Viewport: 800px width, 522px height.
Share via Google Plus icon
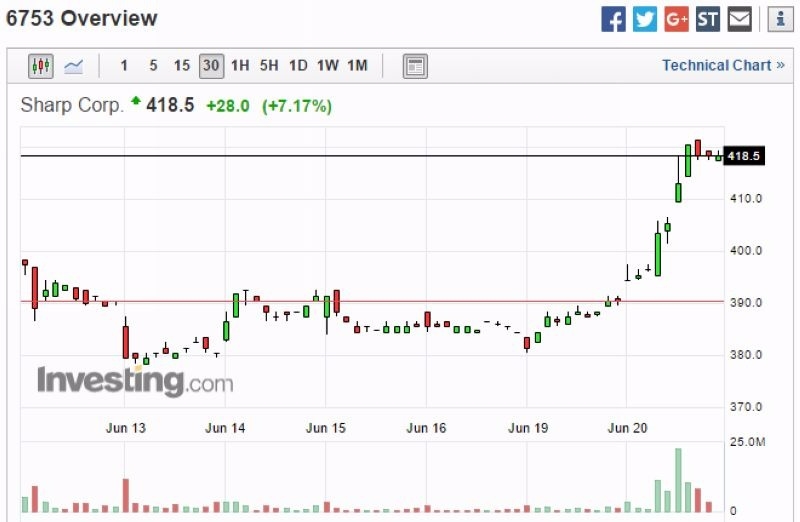(x=677, y=19)
